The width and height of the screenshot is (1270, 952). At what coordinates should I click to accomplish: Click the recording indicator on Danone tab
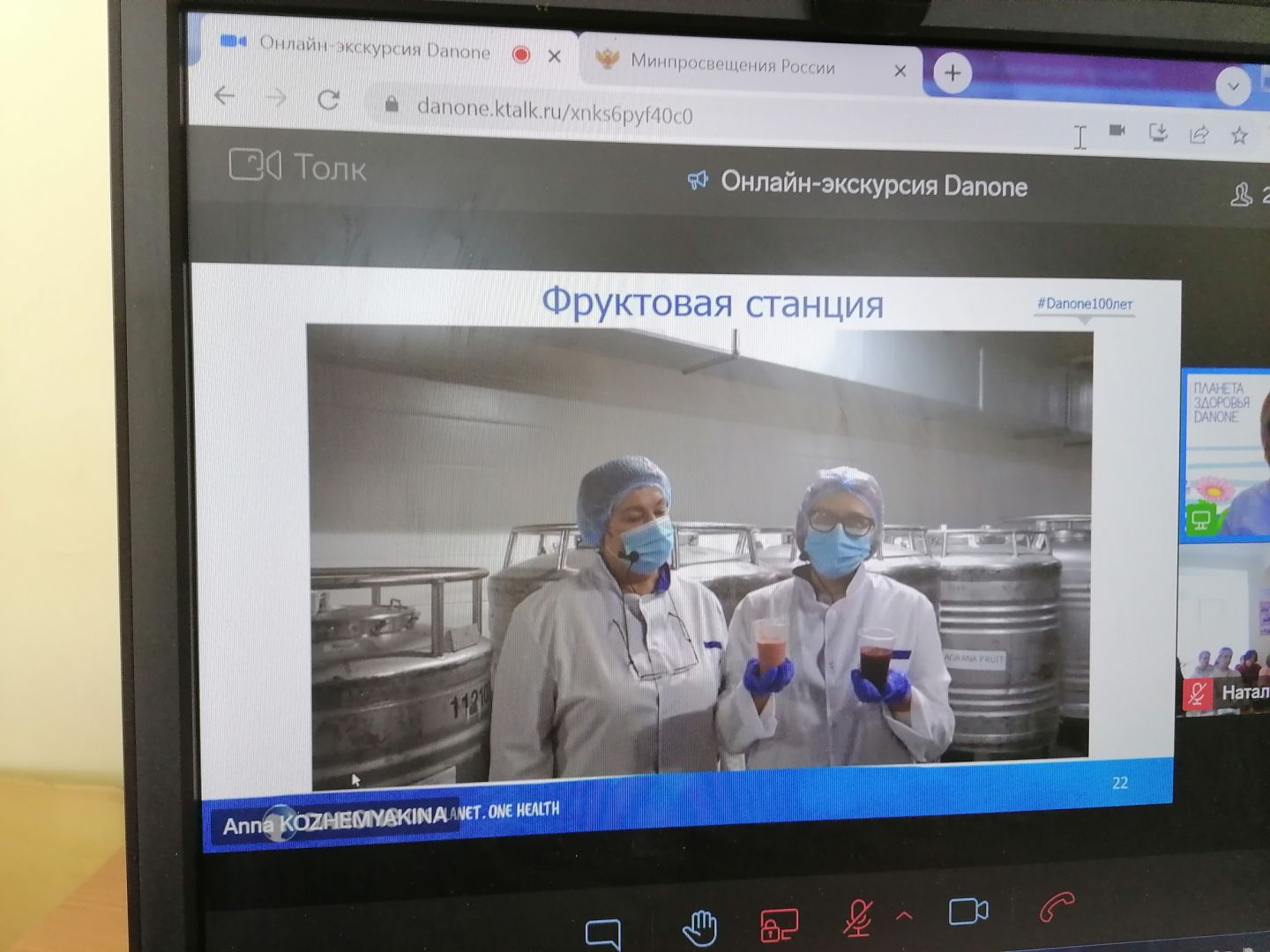pos(521,55)
